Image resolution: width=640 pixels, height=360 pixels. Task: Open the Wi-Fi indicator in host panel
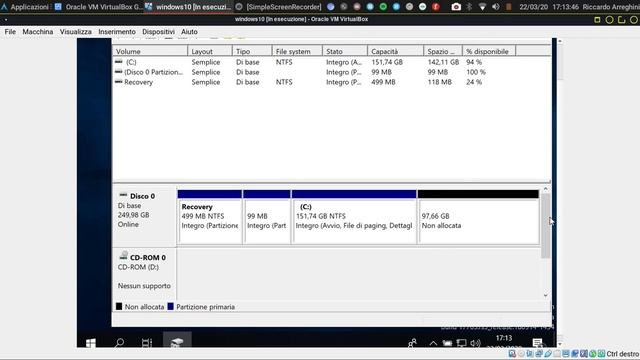click(482, 7)
